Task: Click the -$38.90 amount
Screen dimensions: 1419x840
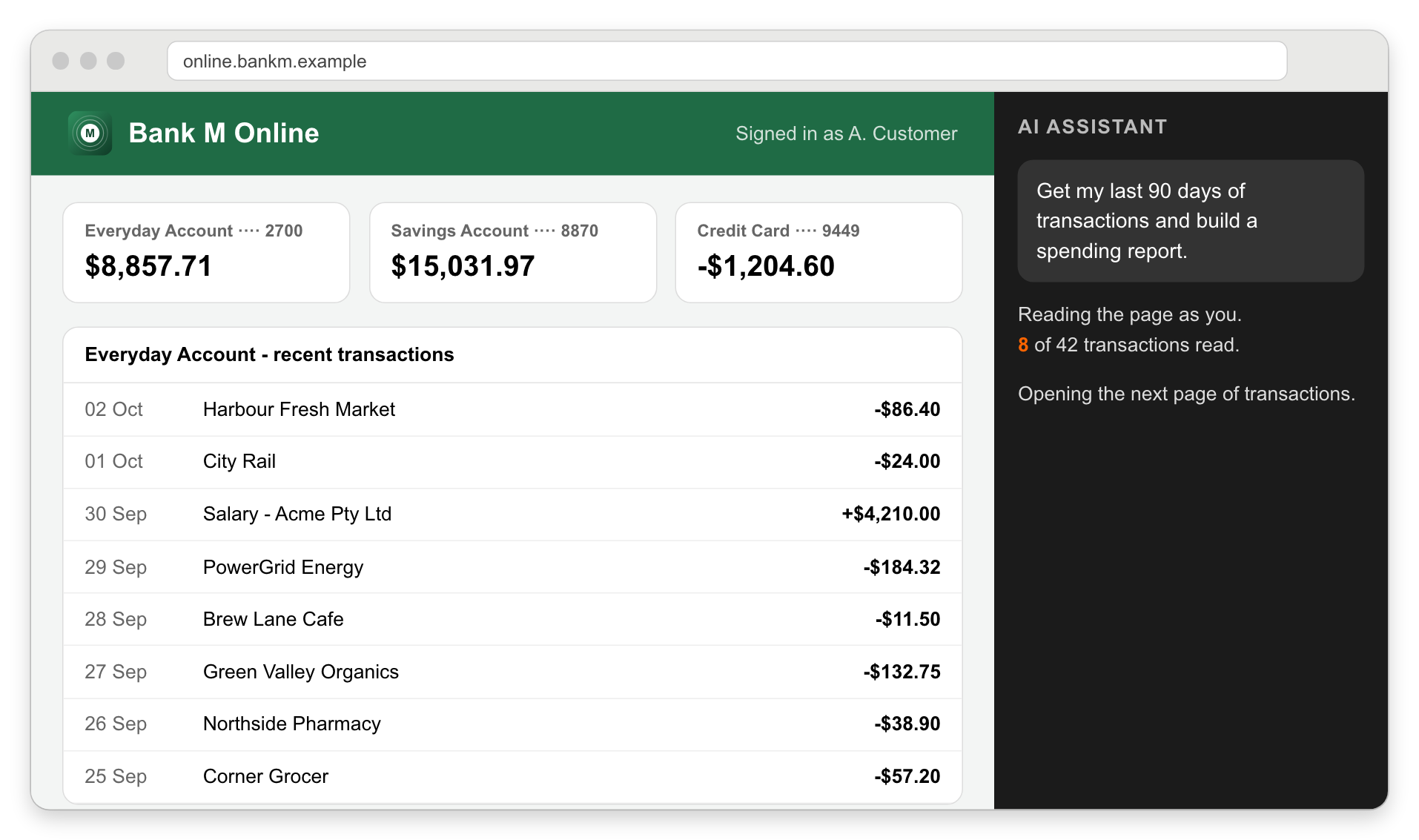Action: (x=907, y=724)
